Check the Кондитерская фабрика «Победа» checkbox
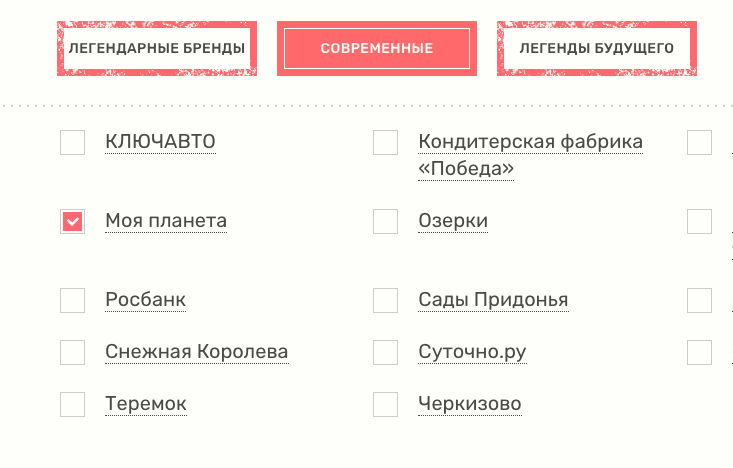This screenshot has width=733, height=468. pos(385,143)
